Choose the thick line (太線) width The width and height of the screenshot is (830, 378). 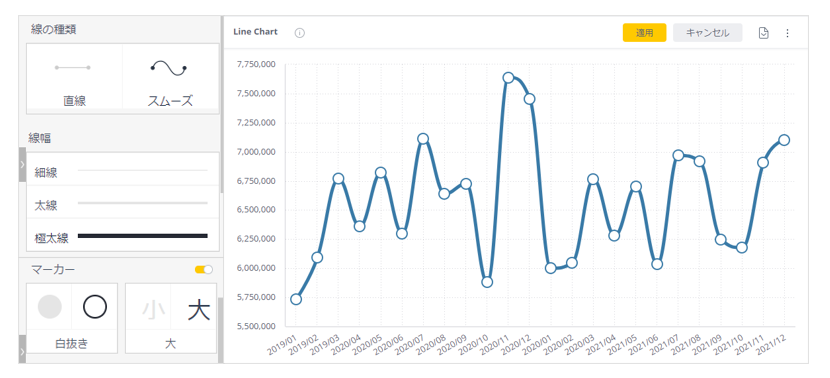pyautogui.click(x=123, y=203)
